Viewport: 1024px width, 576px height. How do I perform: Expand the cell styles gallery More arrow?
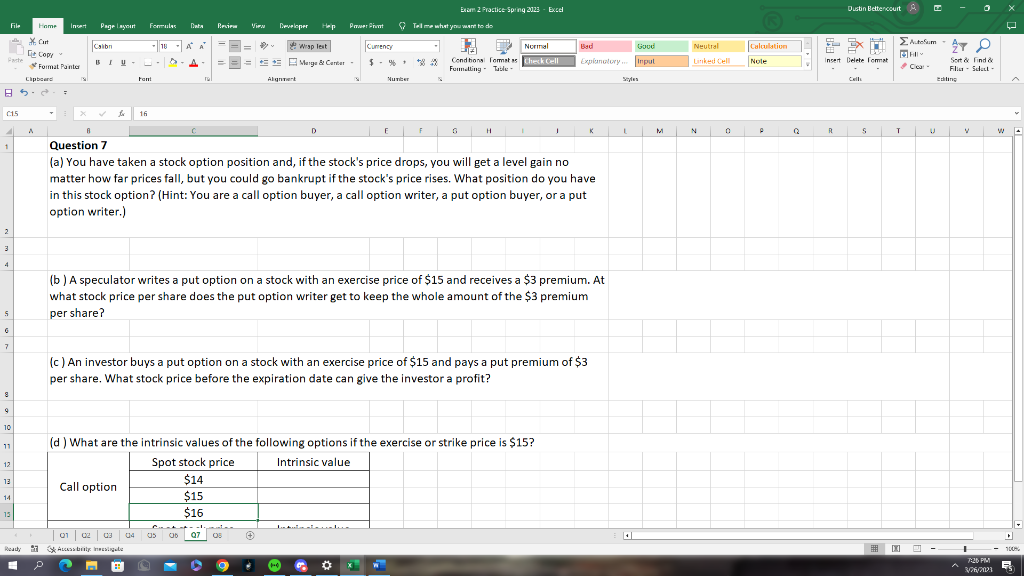(808, 65)
